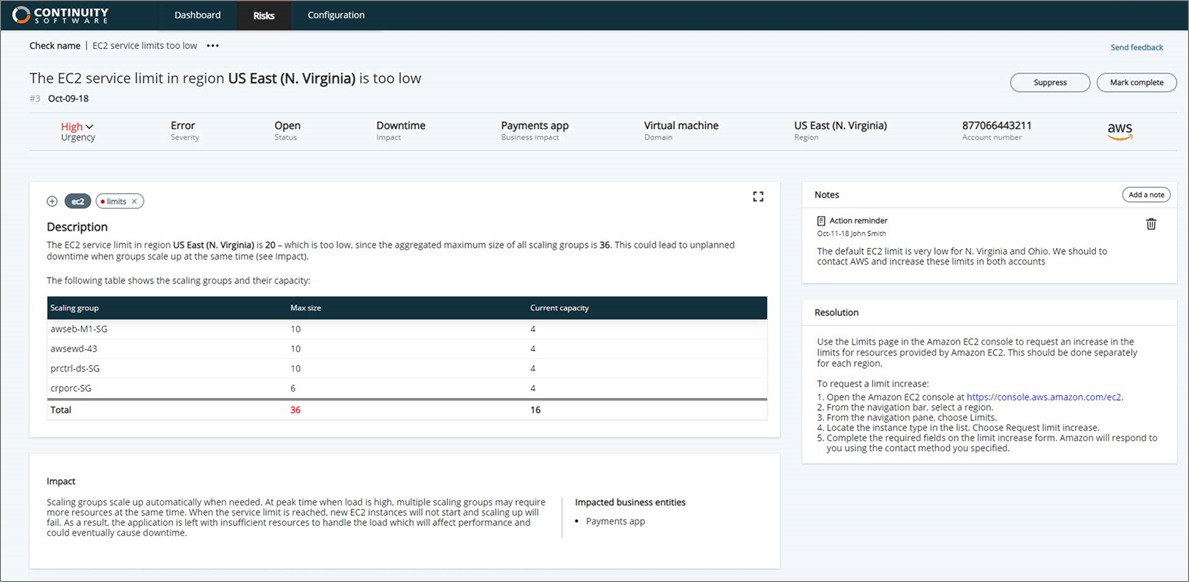Open the High urgency dropdown
Image resolution: width=1189 pixels, height=582 pixels.
click(77, 127)
